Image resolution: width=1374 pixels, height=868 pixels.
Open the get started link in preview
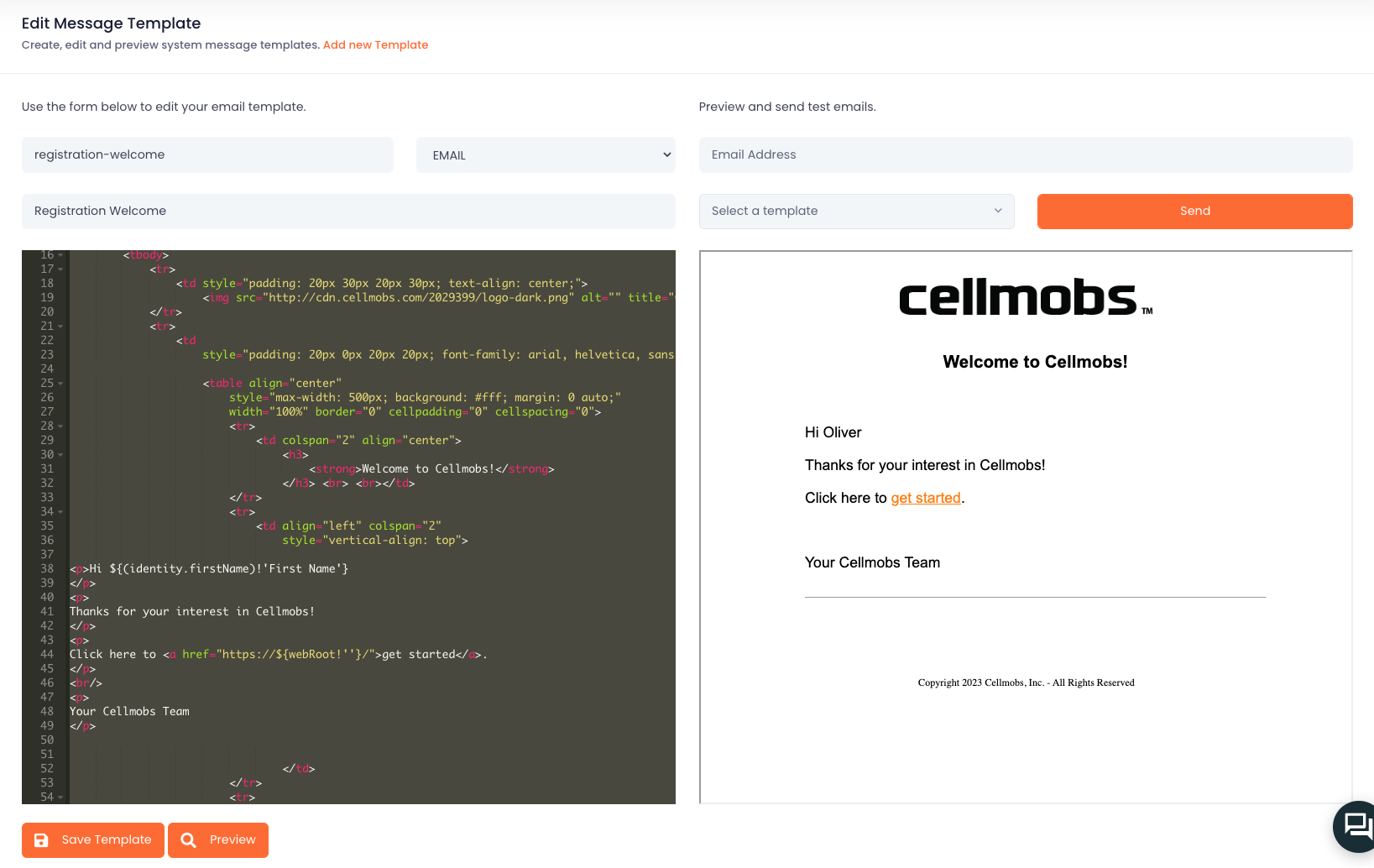click(926, 498)
